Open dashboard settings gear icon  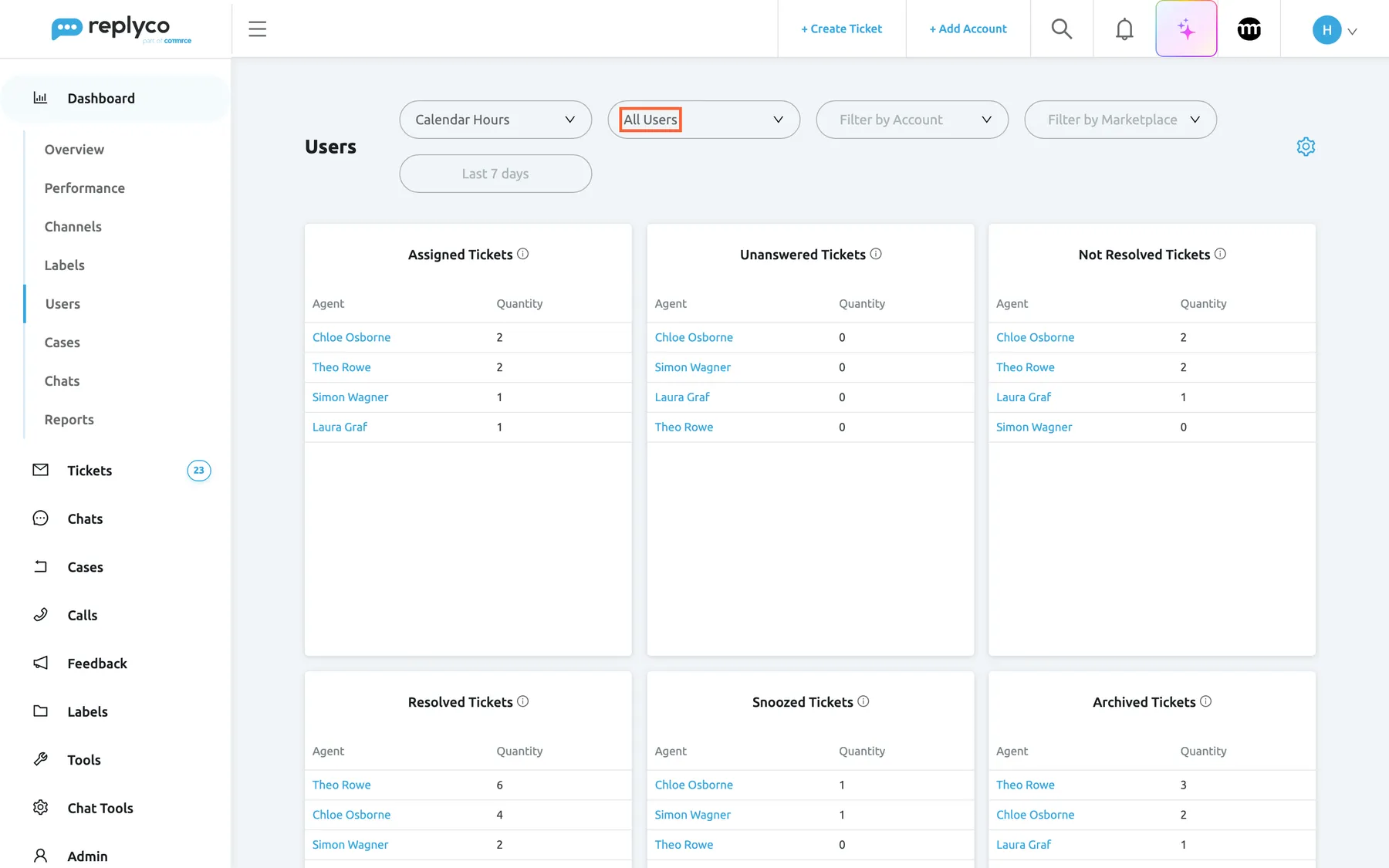click(x=1306, y=147)
